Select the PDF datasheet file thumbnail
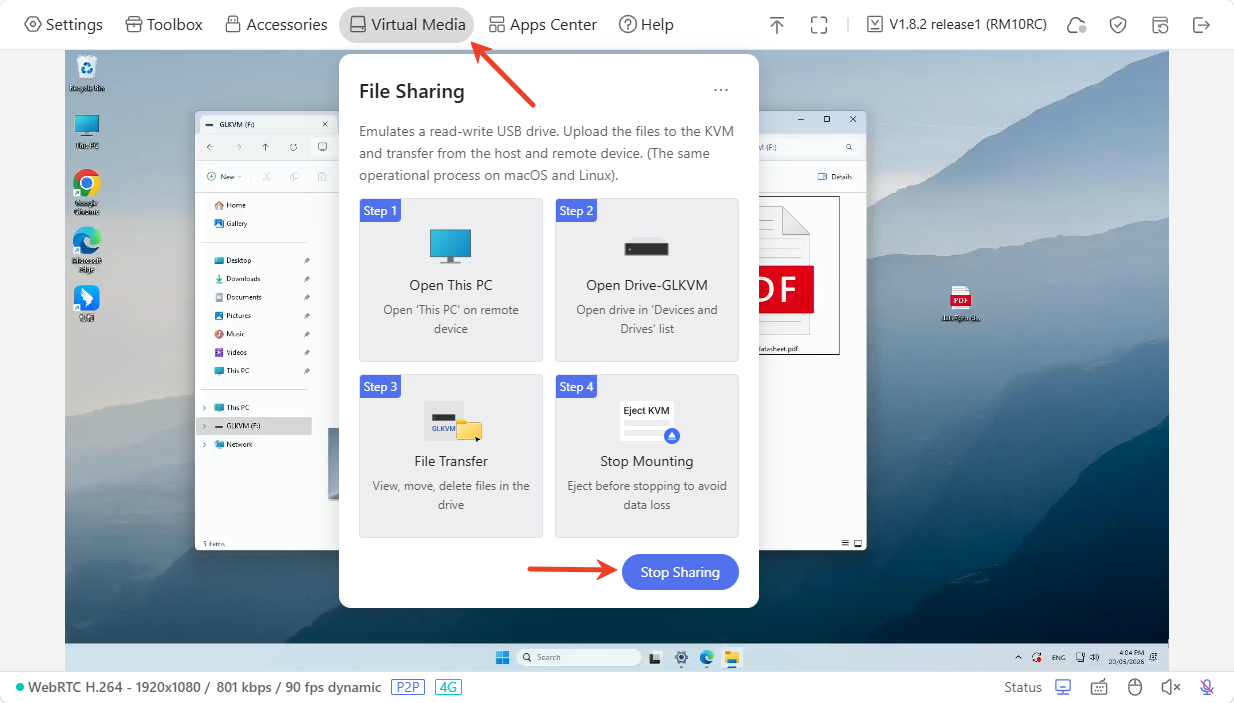1234x703 pixels. [799, 275]
